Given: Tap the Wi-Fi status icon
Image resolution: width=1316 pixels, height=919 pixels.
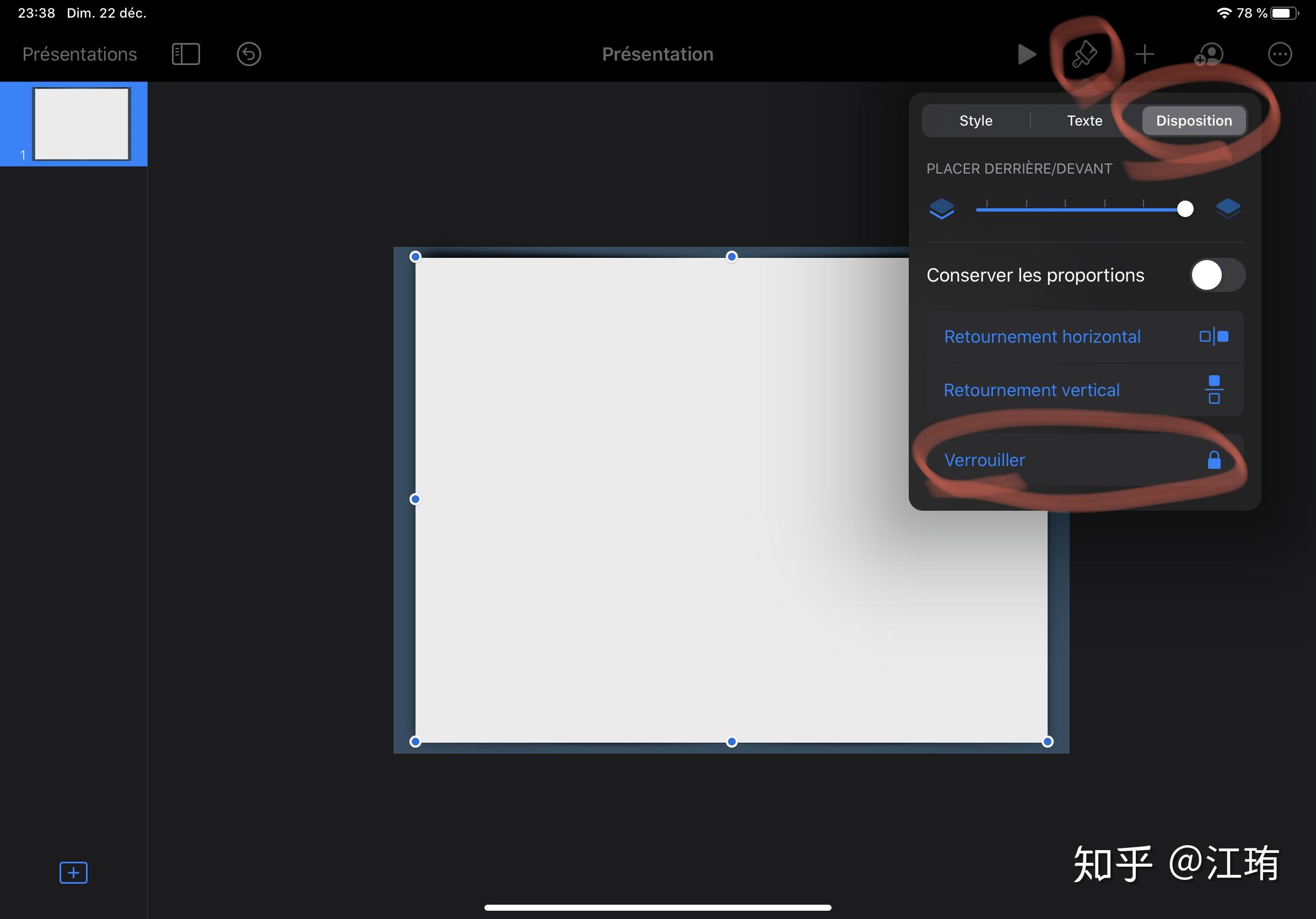Looking at the screenshot, I should pyautogui.click(x=1224, y=13).
